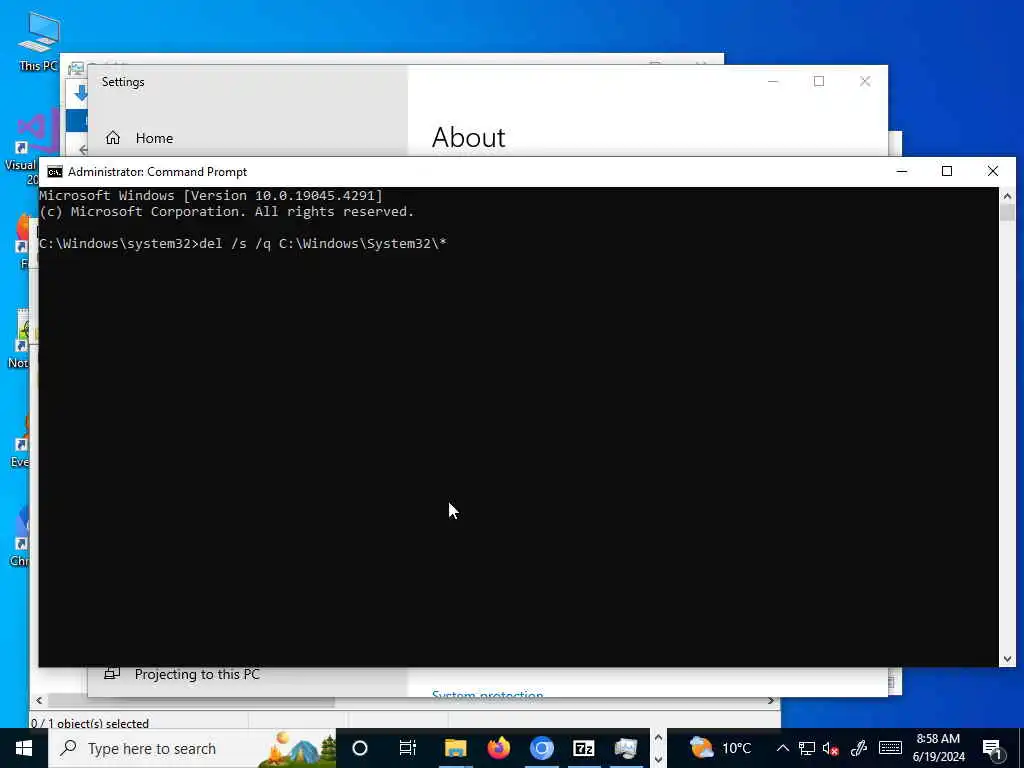Maximize the Command Prompt window
Screen dimensions: 1024x768
click(x=947, y=171)
